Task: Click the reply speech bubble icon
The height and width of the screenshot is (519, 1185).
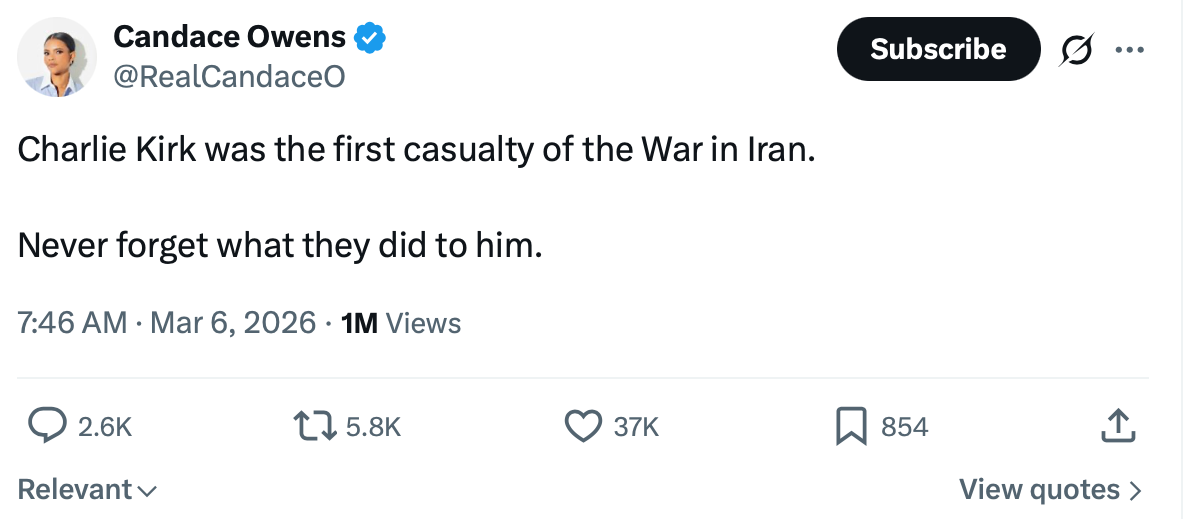Action: pos(45,427)
